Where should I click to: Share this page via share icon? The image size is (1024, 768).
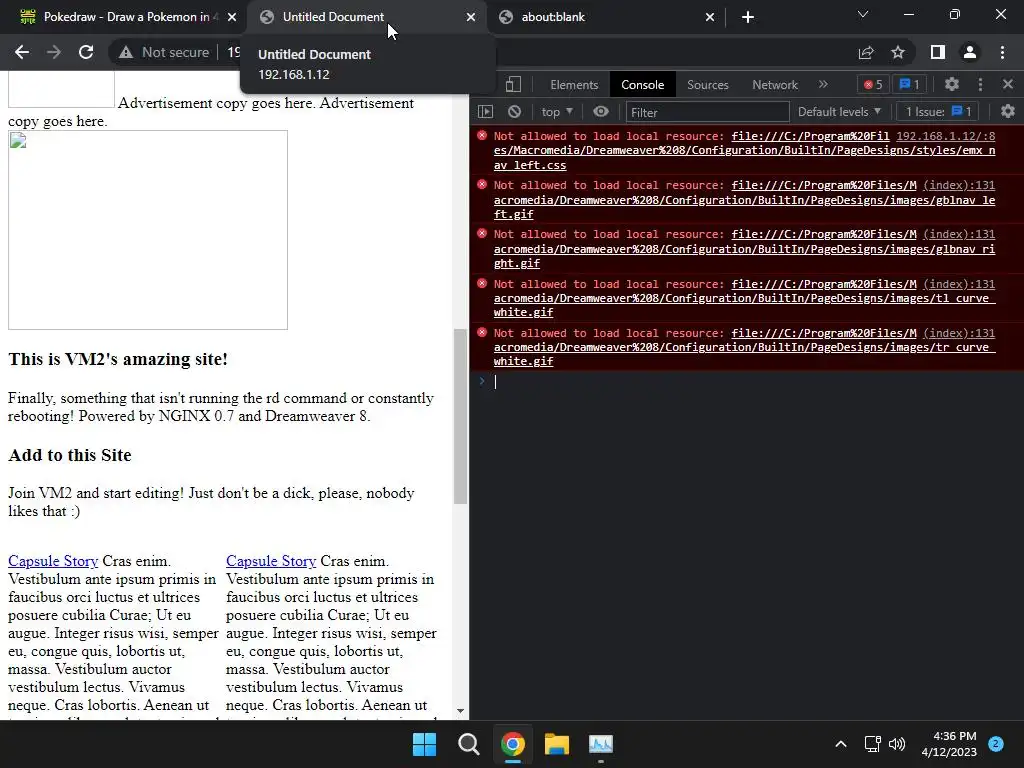(x=866, y=52)
